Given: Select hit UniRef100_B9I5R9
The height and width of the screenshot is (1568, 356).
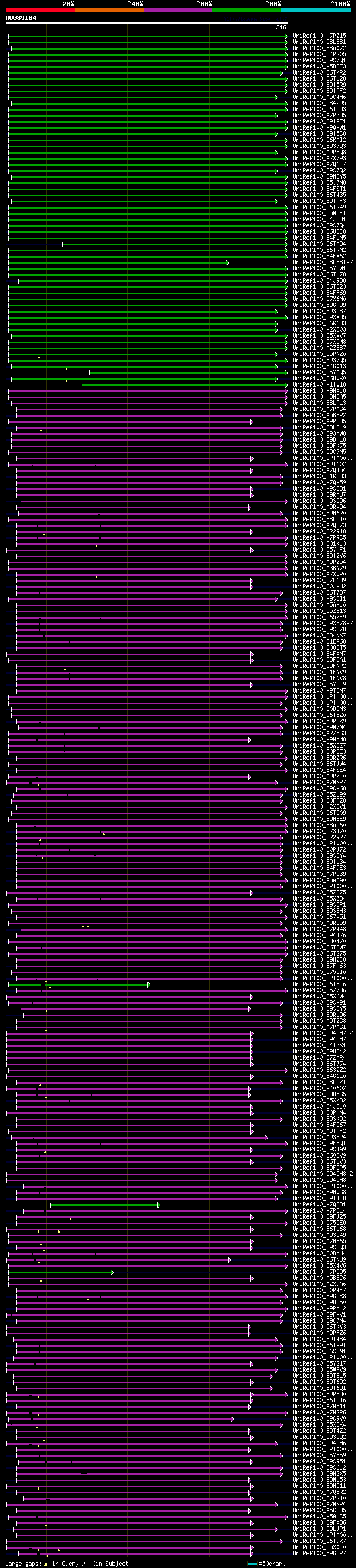Looking at the screenshot, I should [319, 85].
